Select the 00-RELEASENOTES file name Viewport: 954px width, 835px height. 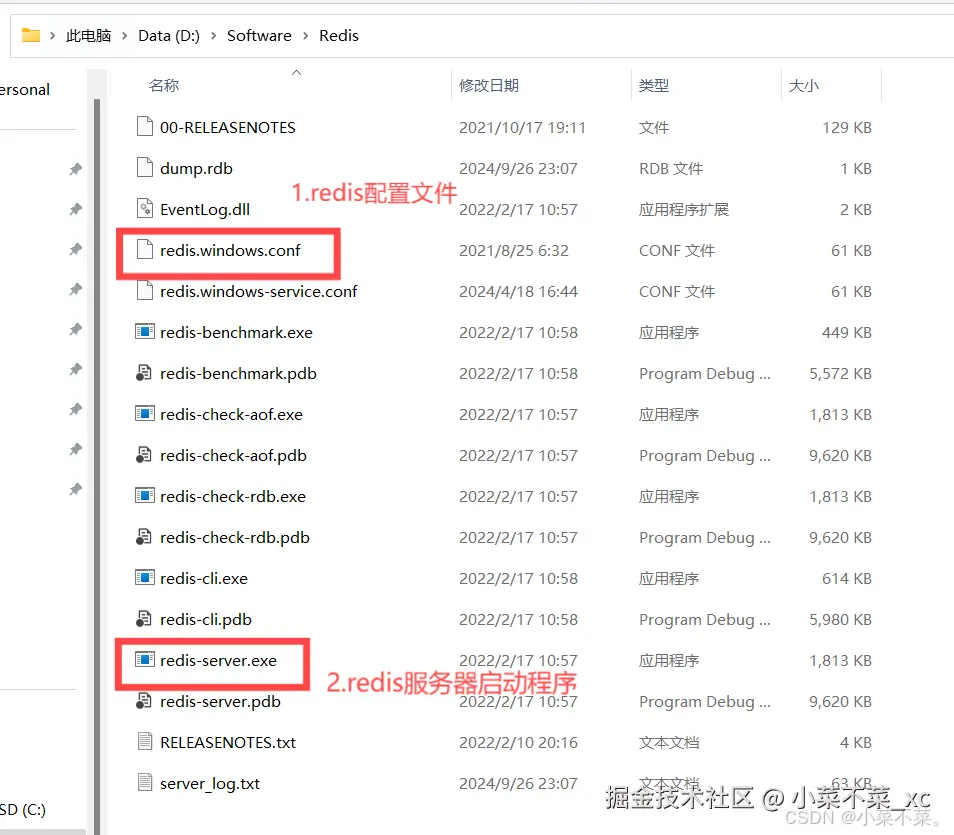coord(228,127)
